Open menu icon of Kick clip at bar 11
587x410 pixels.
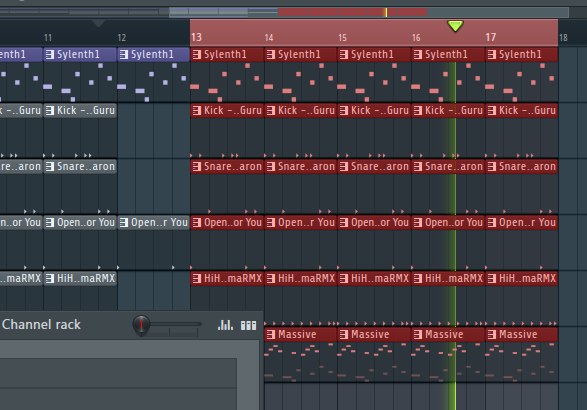click(x=49, y=110)
